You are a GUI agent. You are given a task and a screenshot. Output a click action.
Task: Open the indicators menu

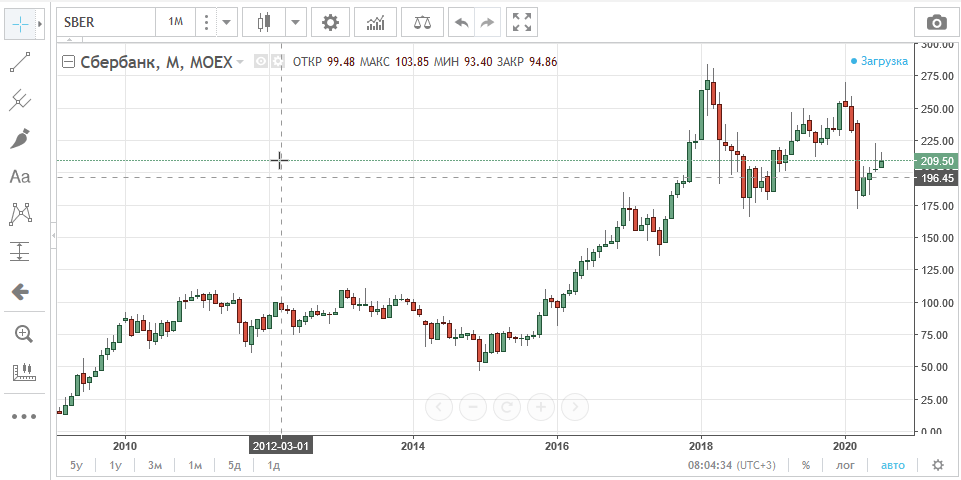(375, 23)
